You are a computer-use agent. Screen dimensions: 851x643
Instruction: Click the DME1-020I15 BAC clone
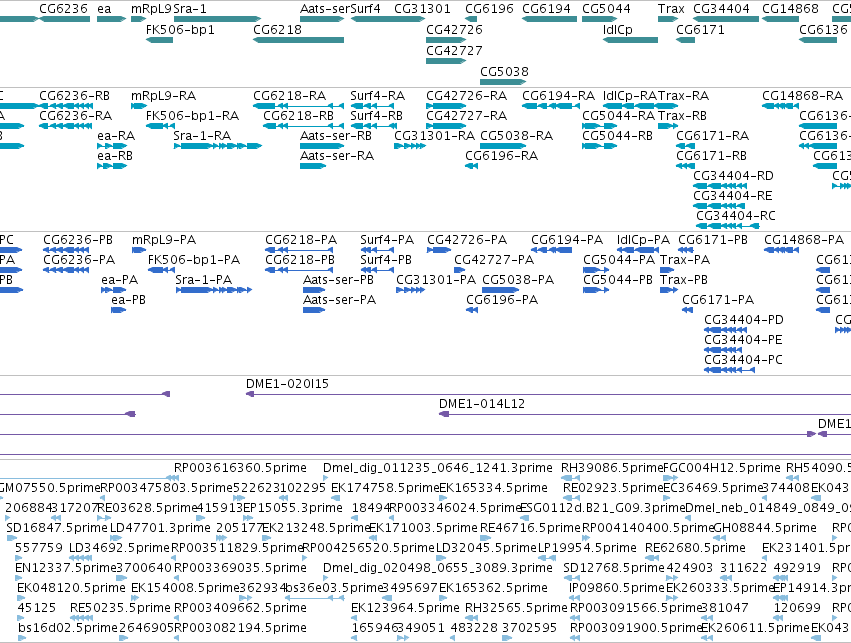[548, 394]
